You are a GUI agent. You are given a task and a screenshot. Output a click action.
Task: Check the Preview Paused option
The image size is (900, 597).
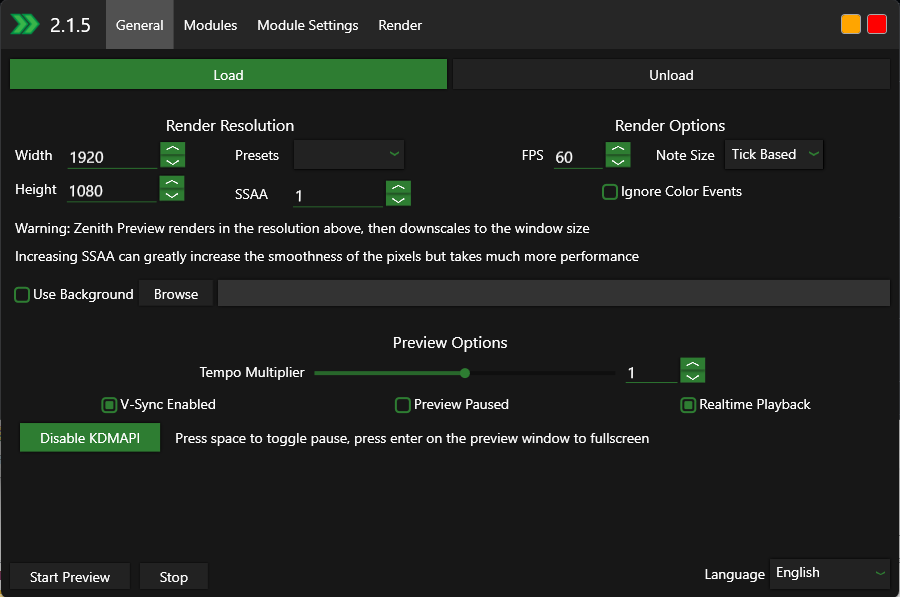[x=403, y=405]
